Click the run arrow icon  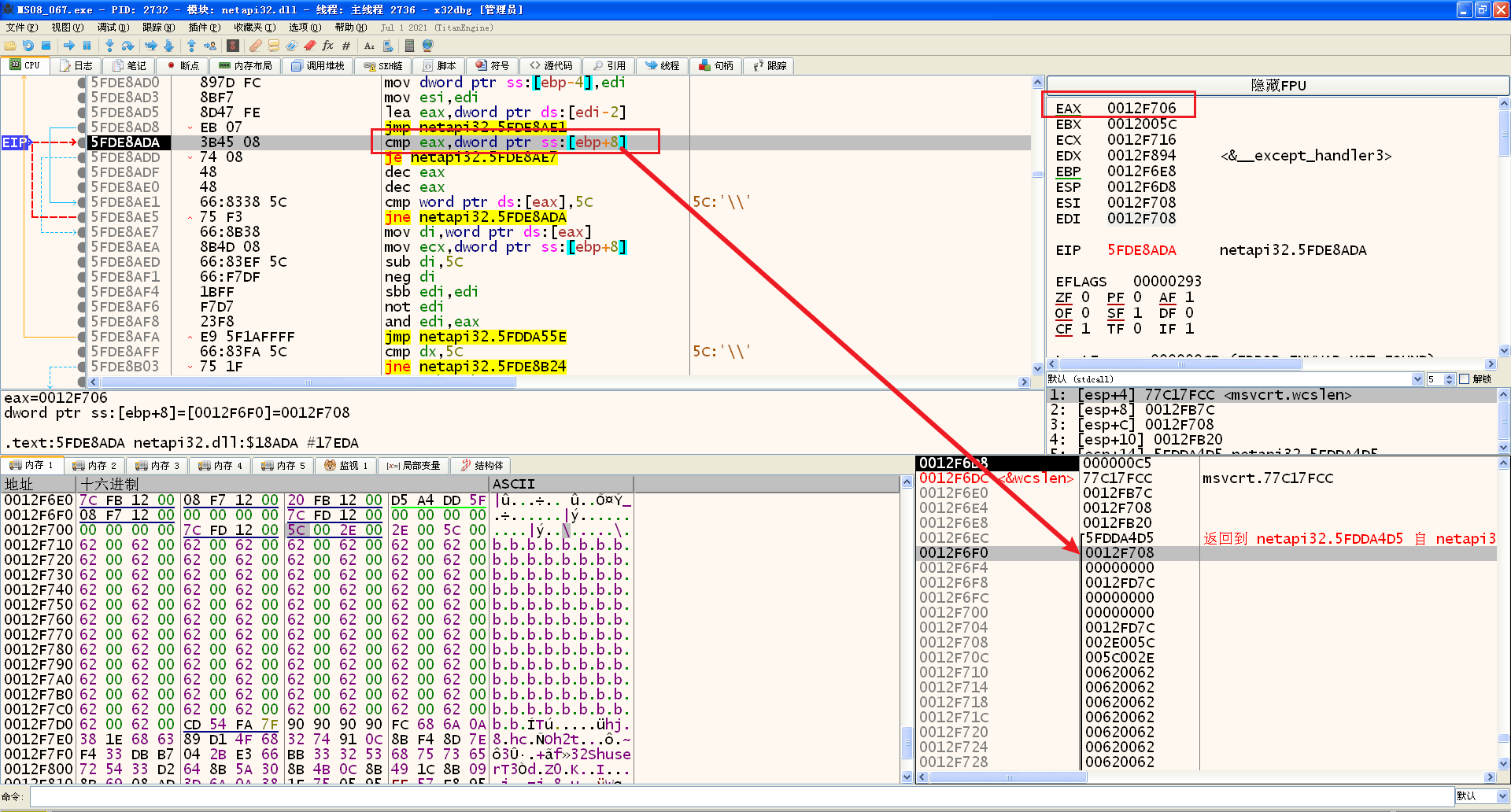(68, 46)
